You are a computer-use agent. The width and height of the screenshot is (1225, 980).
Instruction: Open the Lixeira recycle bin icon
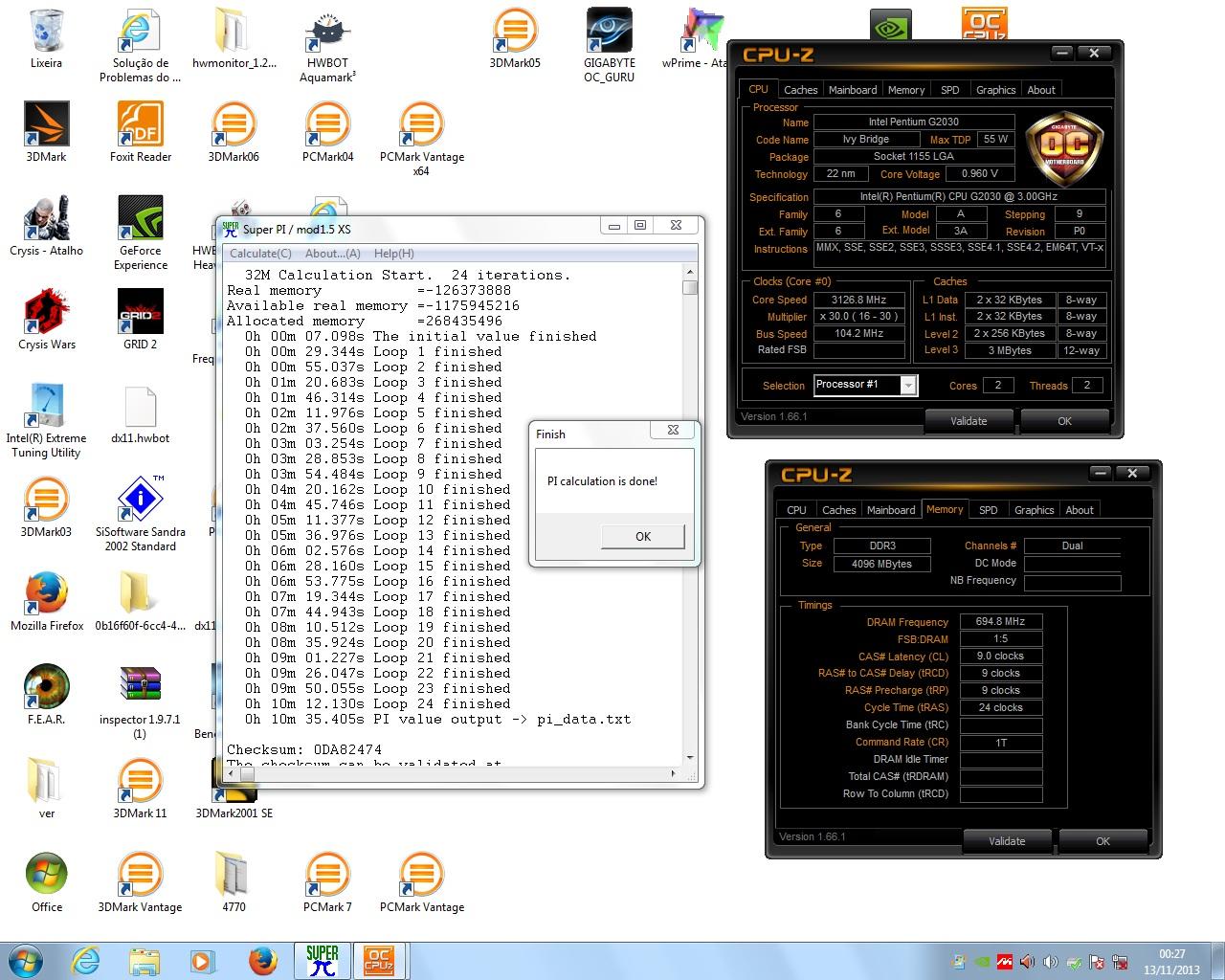(46, 39)
